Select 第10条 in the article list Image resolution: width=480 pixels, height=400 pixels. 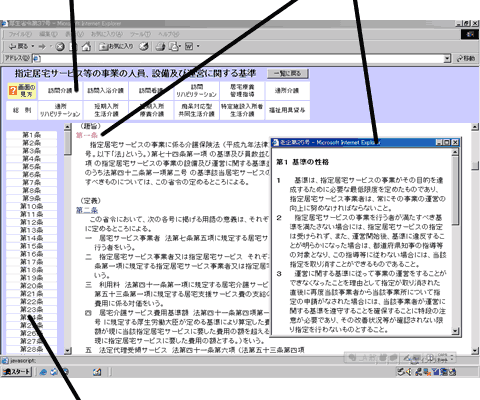tap(31, 206)
